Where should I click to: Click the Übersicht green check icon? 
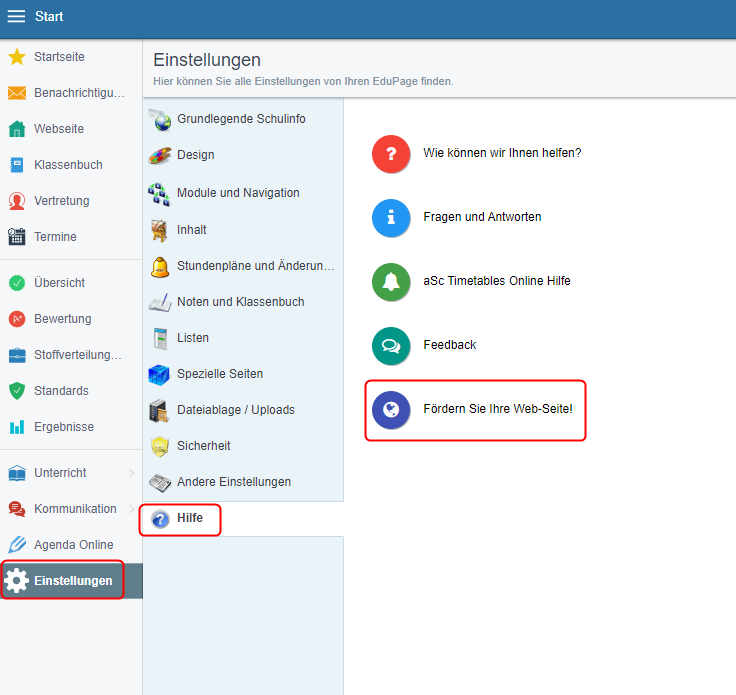pos(17,283)
